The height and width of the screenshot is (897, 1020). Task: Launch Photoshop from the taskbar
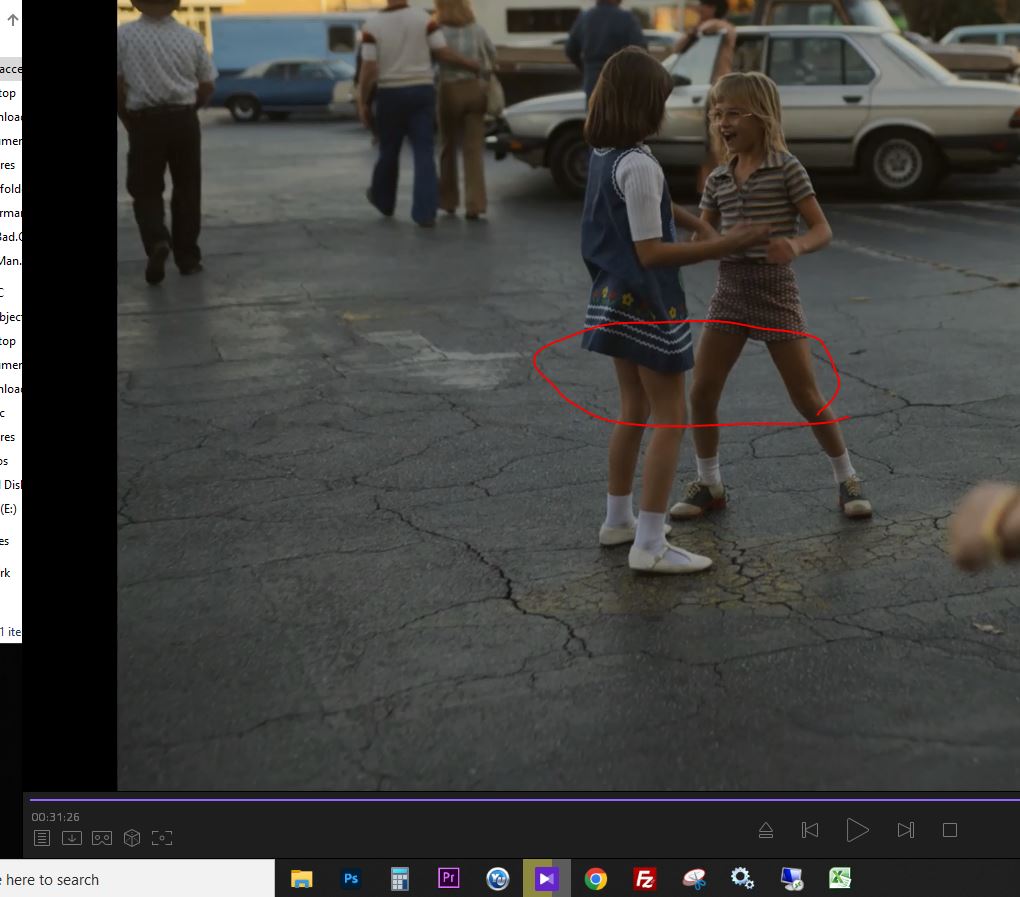point(351,879)
